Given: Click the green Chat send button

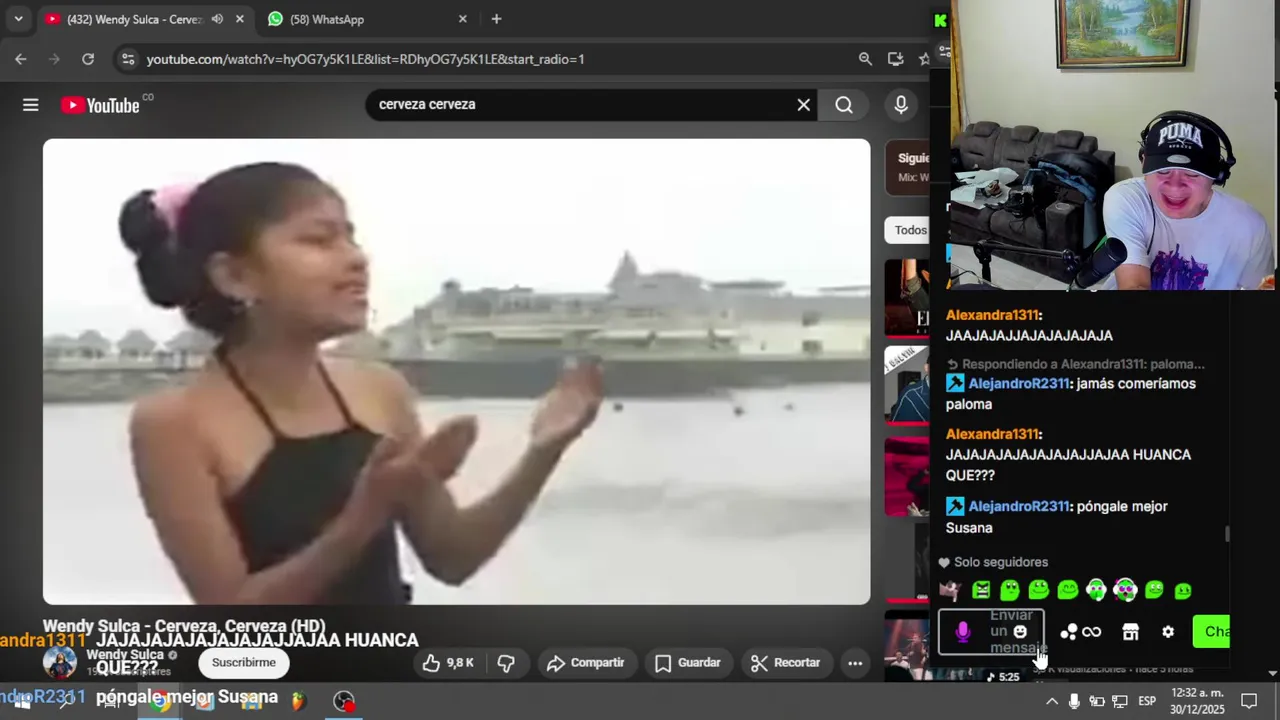Looking at the screenshot, I should pyautogui.click(x=1211, y=632).
